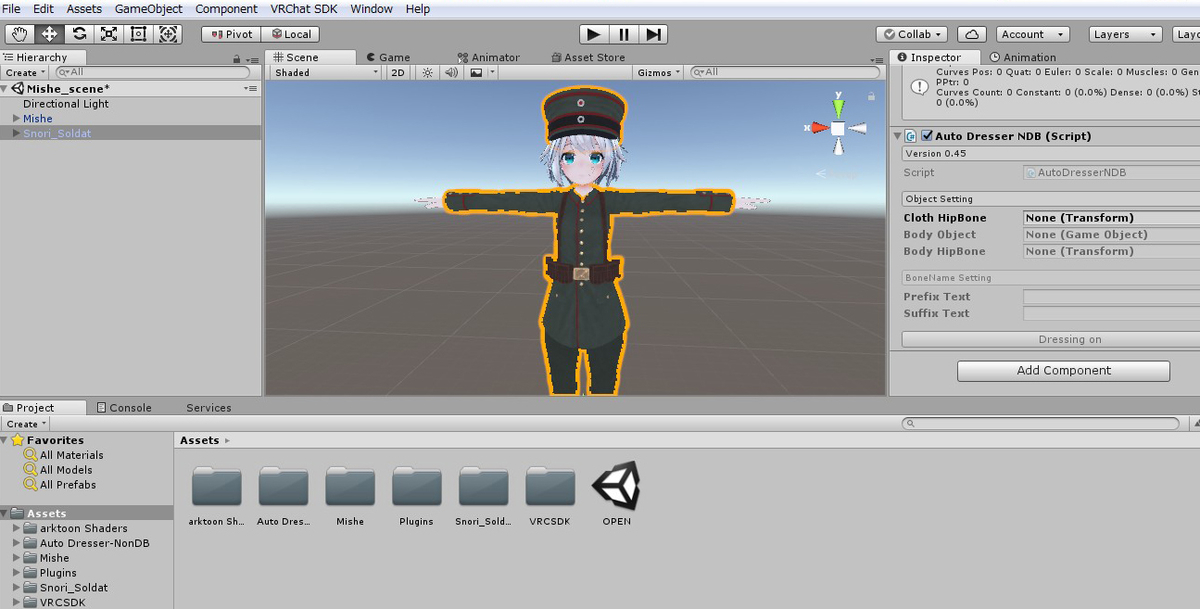Select All Models favorite
The image size is (1200, 609).
(x=66, y=470)
